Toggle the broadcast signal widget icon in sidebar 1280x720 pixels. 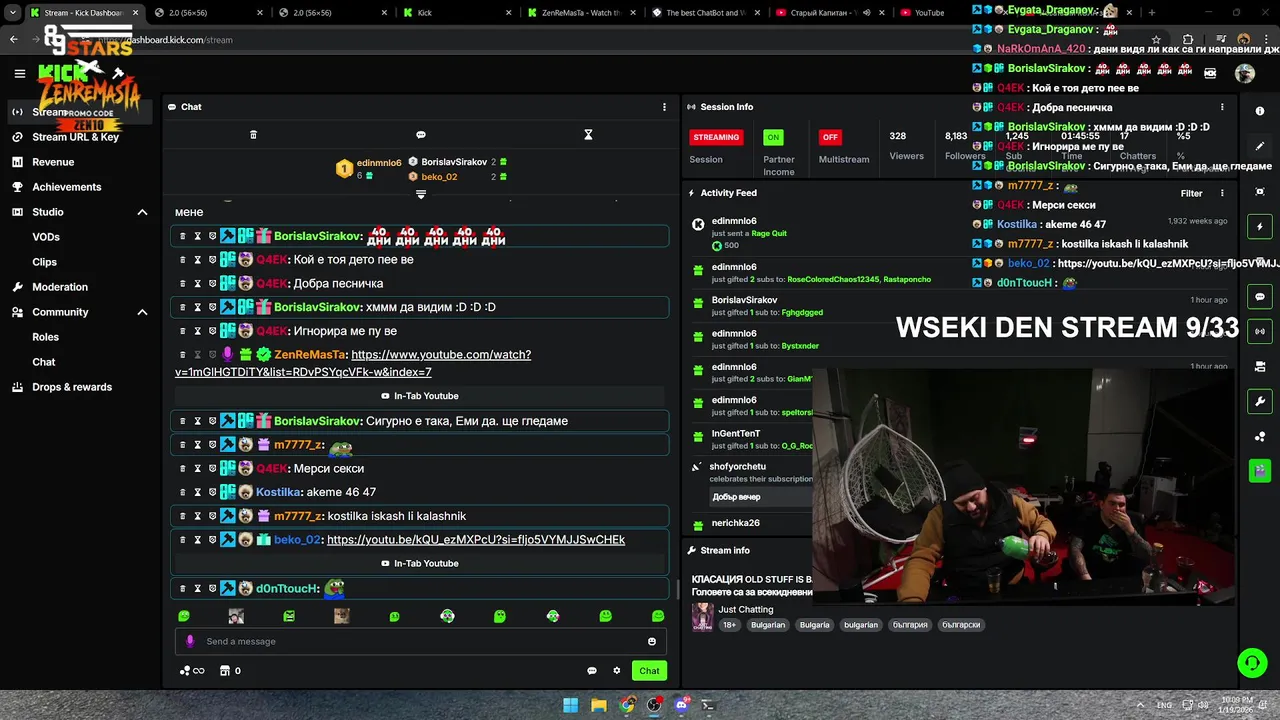pyautogui.click(x=1260, y=331)
